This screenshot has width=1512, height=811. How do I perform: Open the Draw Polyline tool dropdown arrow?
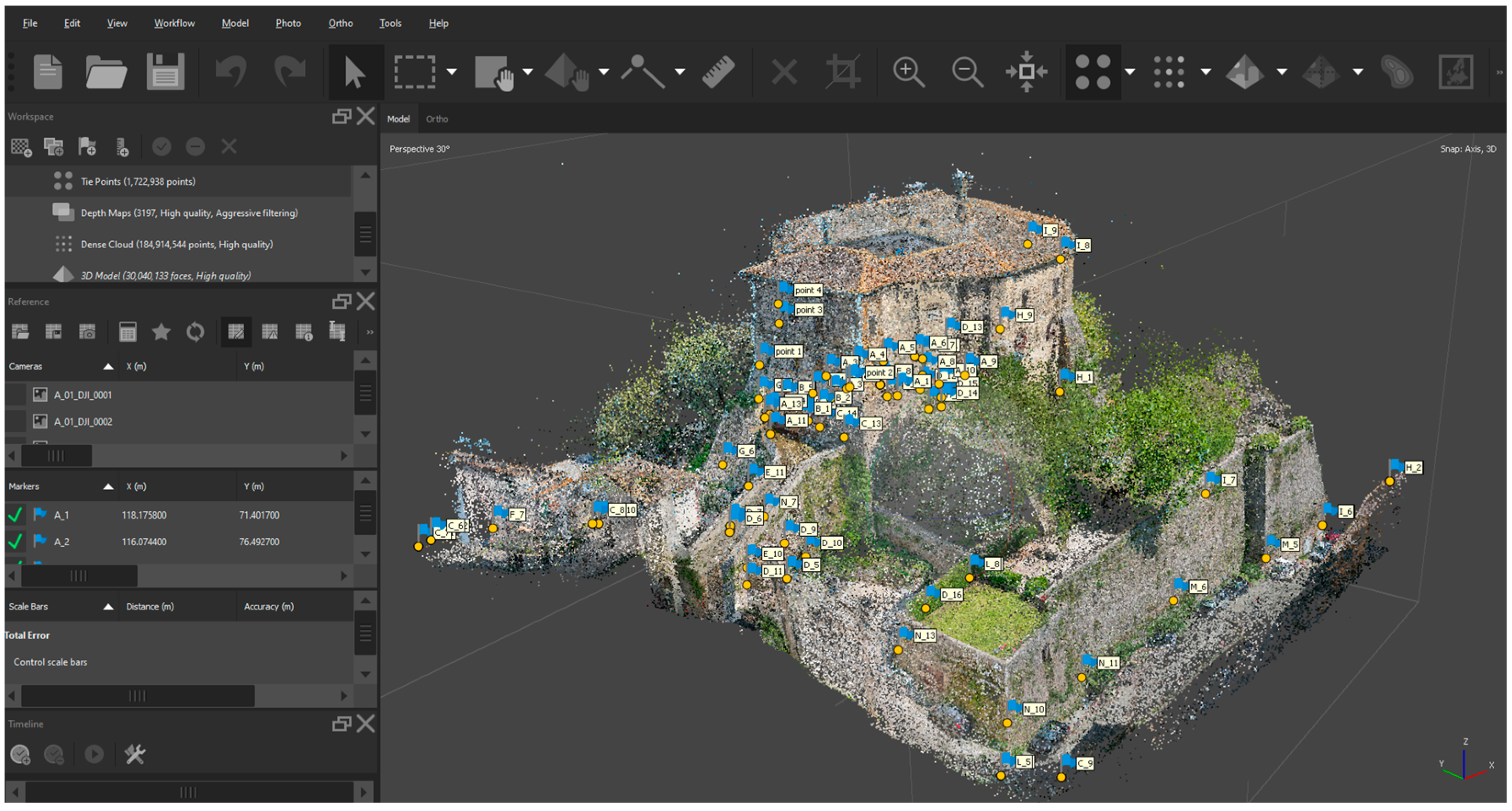tap(680, 72)
